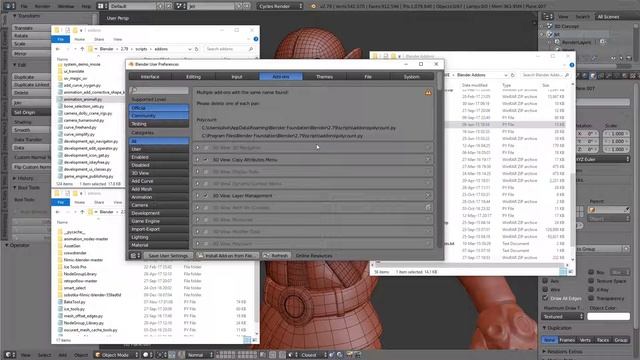Toggle the Testing support level filter
Image resolution: width=640 pixels, height=360 pixels.
[159, 124]
